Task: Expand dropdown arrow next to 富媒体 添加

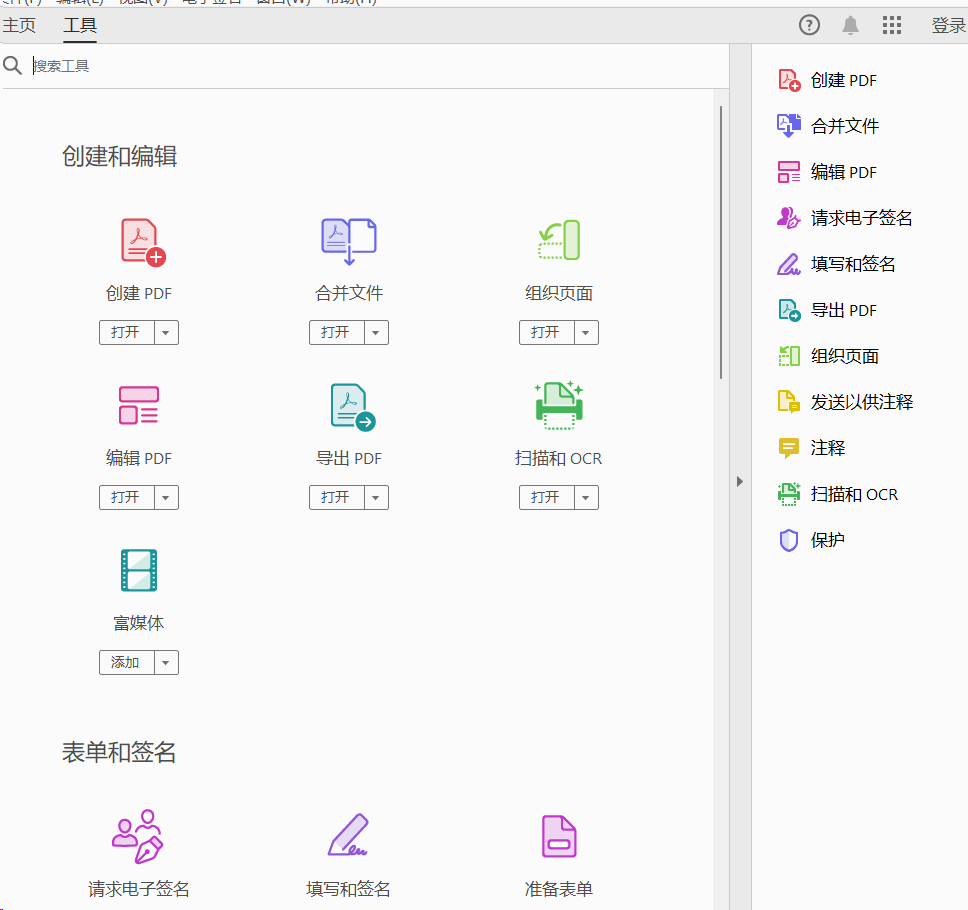Action: [x=166, y=662]
